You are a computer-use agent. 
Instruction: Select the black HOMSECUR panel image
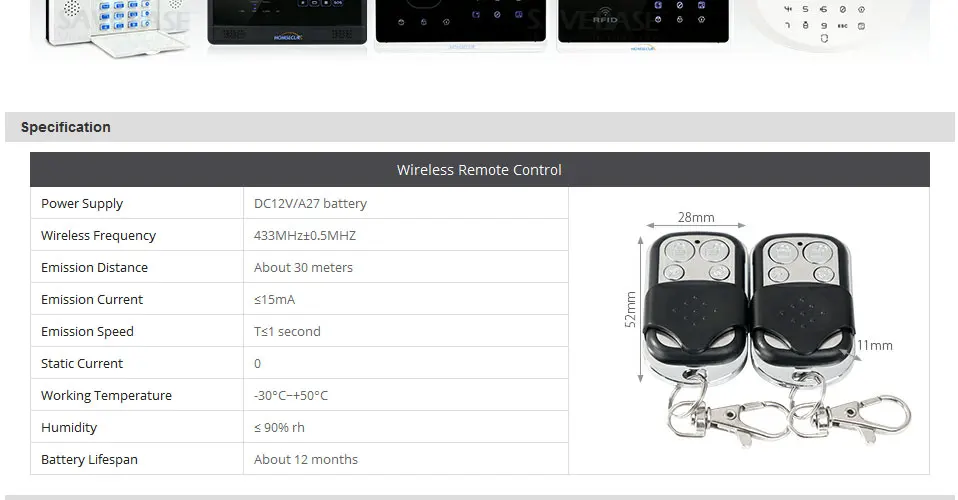pyautogui.click(x=287, y=23)
